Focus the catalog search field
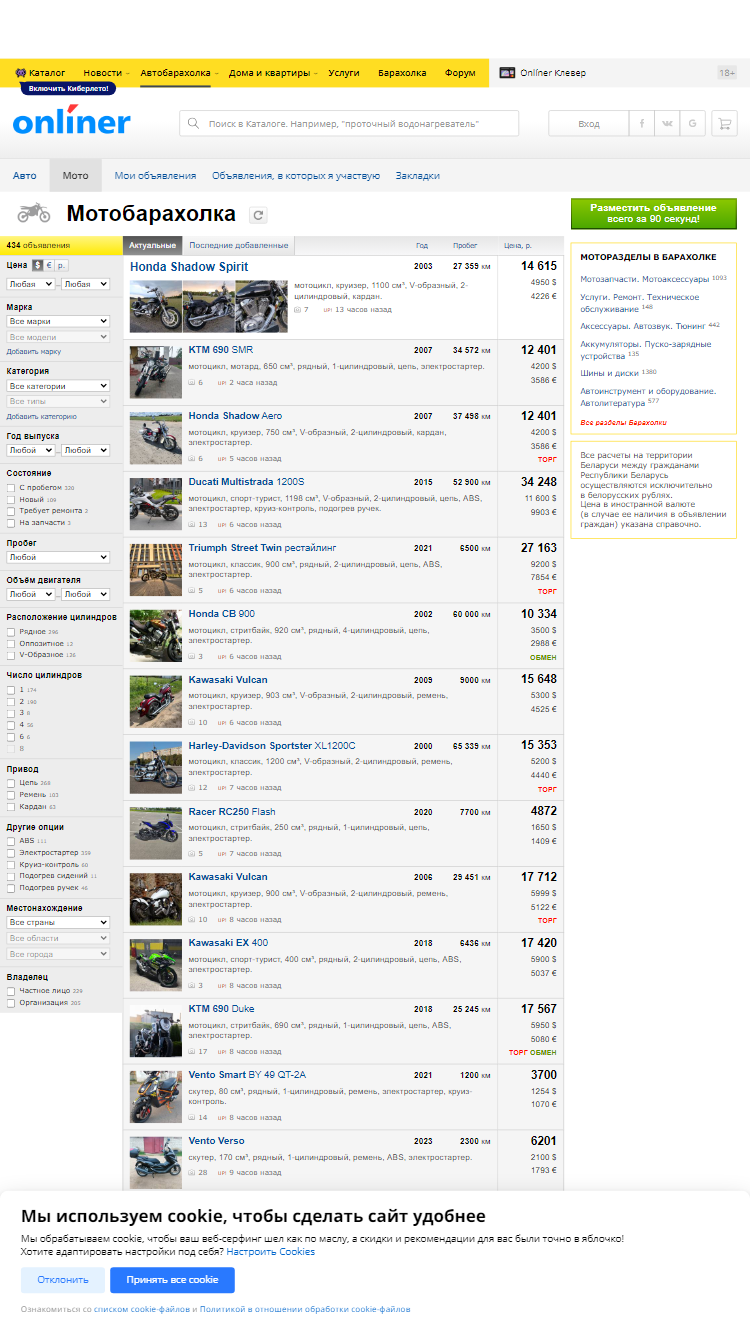 click(x=349, y=123)
